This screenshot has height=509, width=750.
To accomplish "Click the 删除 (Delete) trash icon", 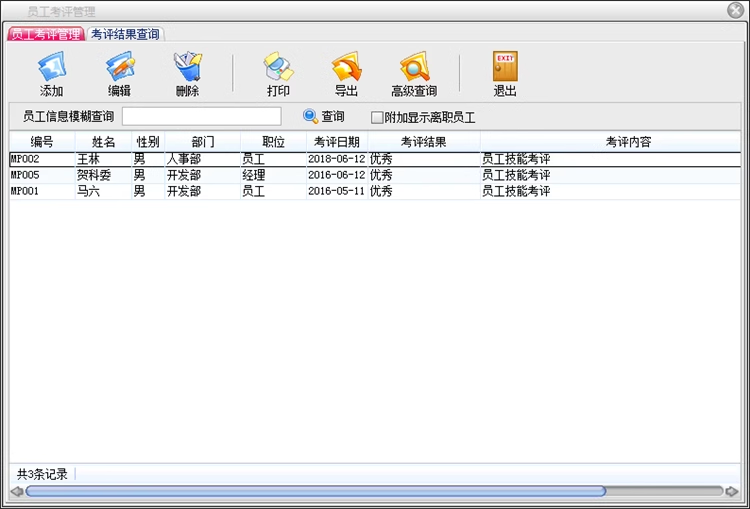I will tap(188, 66).
